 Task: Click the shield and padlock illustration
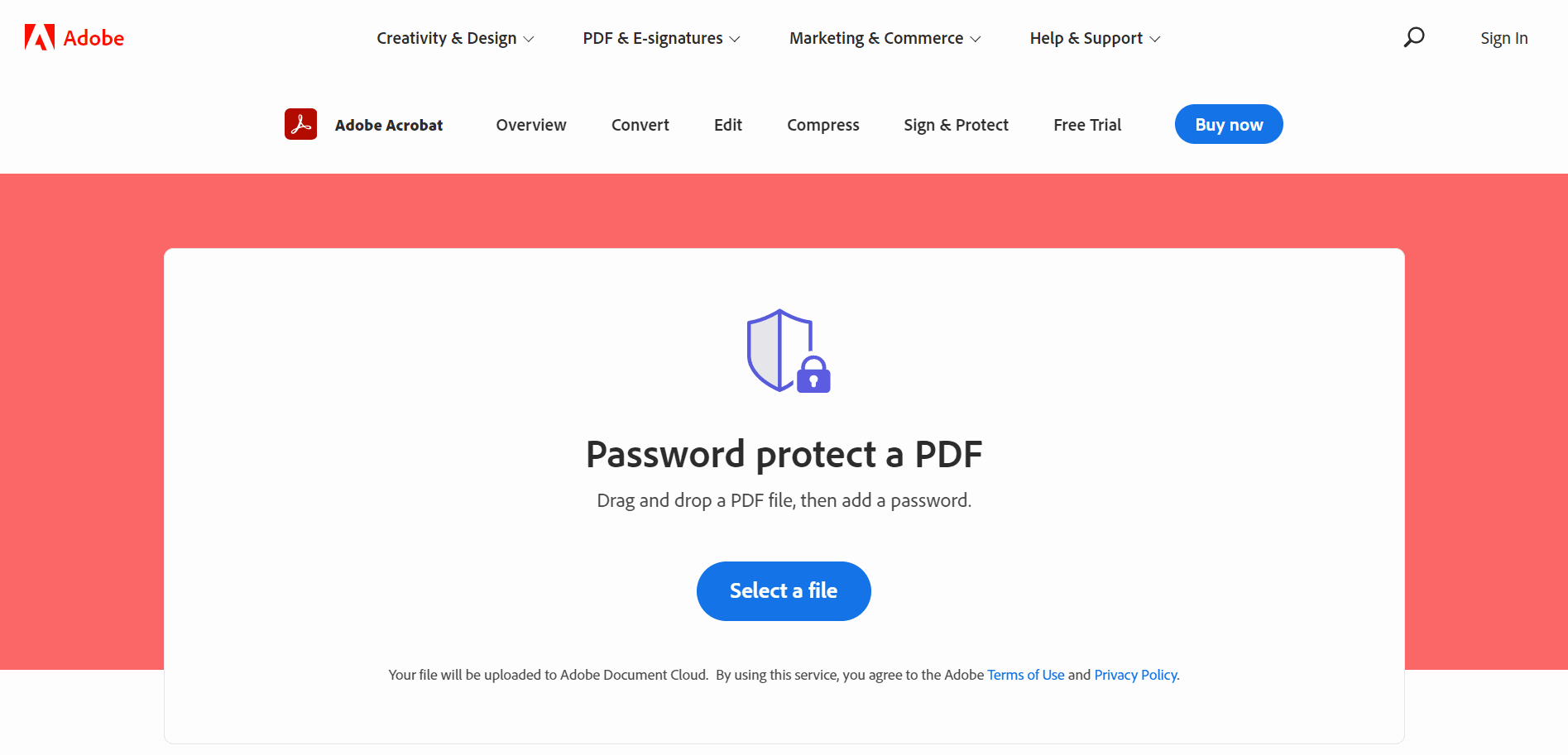(x=784, y=351)
